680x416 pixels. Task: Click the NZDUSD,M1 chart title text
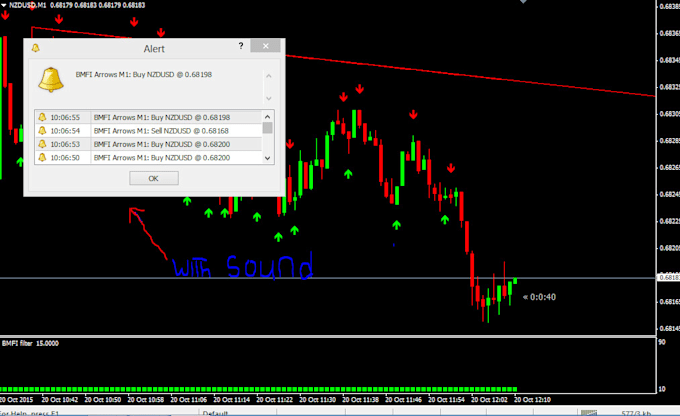28,5
